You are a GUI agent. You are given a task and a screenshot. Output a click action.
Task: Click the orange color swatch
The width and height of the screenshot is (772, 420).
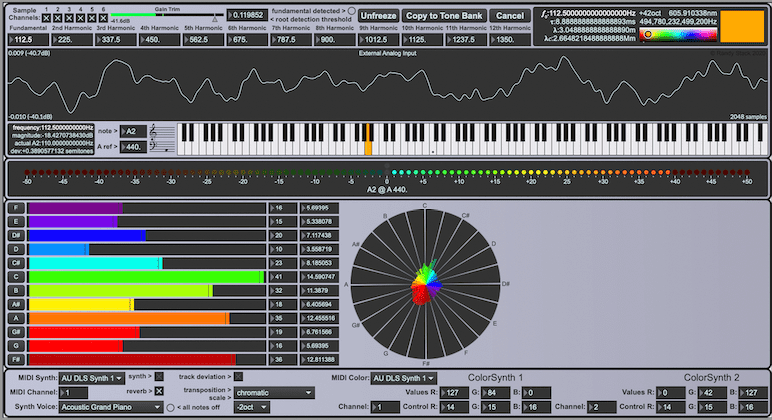click(x=741, y=27)
